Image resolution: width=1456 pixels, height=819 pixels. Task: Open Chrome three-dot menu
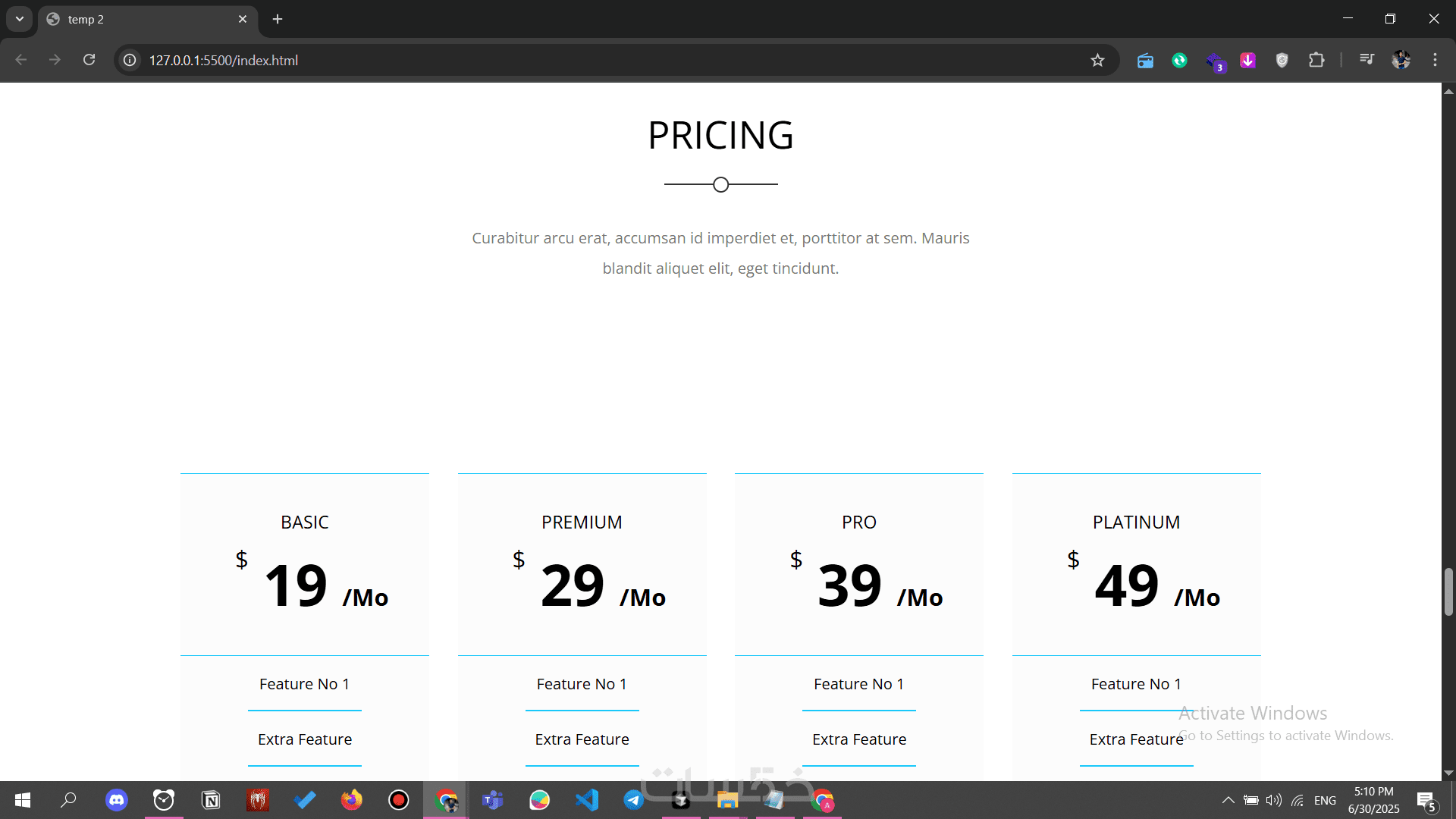click(1435, 60)
